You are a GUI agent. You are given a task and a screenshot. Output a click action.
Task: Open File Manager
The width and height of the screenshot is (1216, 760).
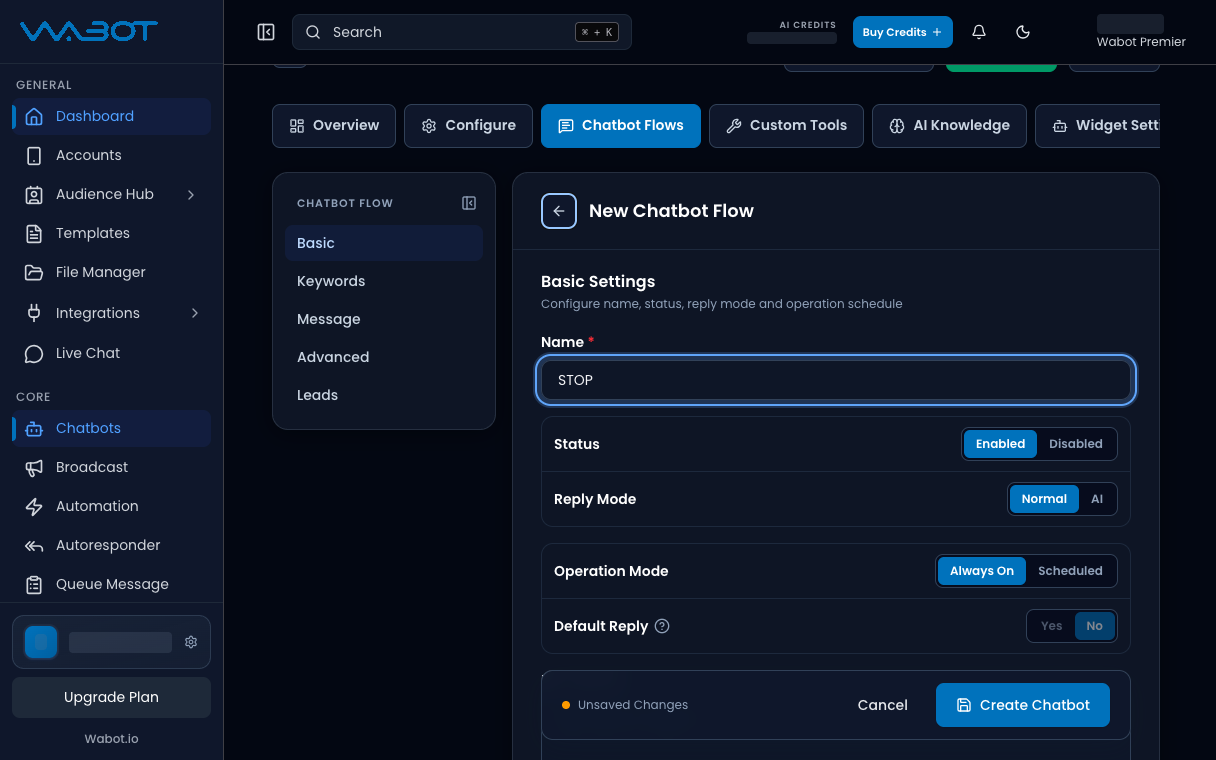coord(111,272)
